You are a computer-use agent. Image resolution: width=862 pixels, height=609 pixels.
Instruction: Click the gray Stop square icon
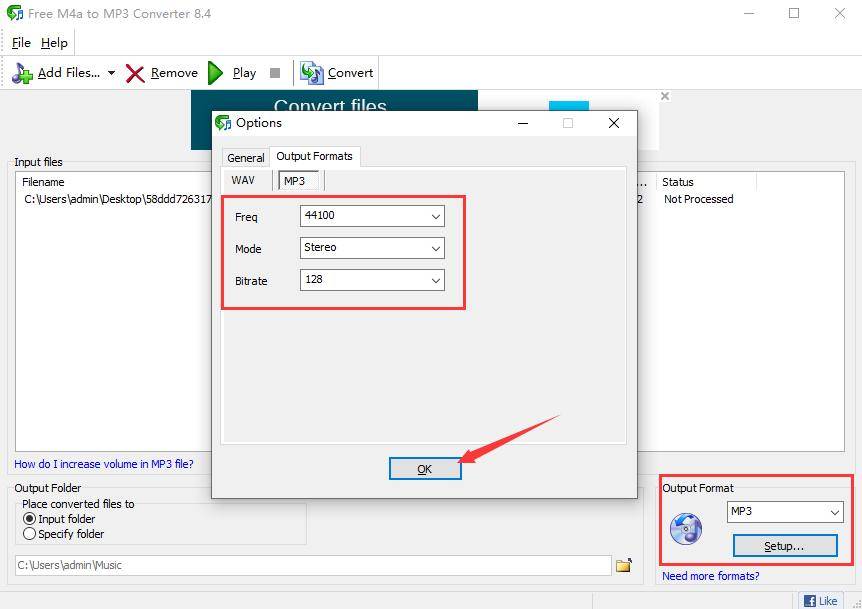click(x=275, y=73)
